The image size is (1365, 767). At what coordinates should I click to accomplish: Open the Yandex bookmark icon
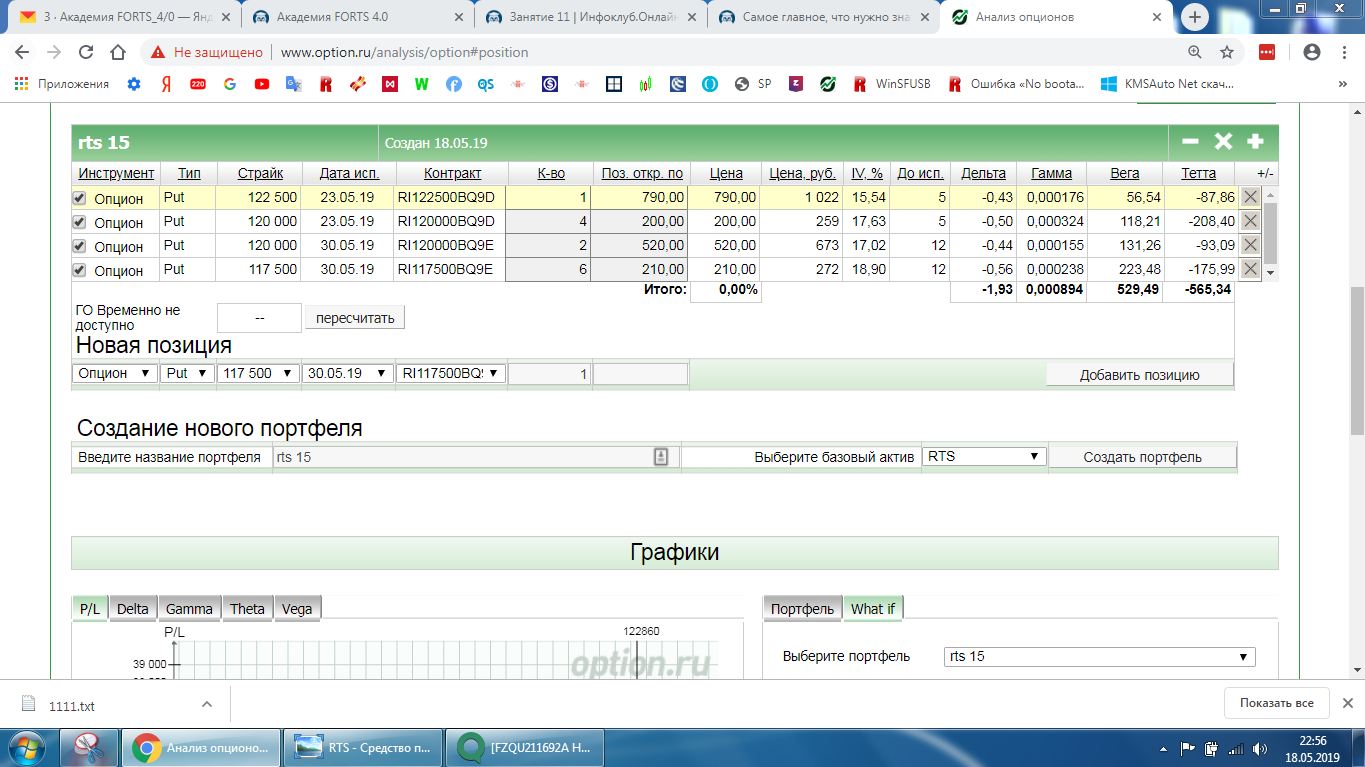(166, 84)
